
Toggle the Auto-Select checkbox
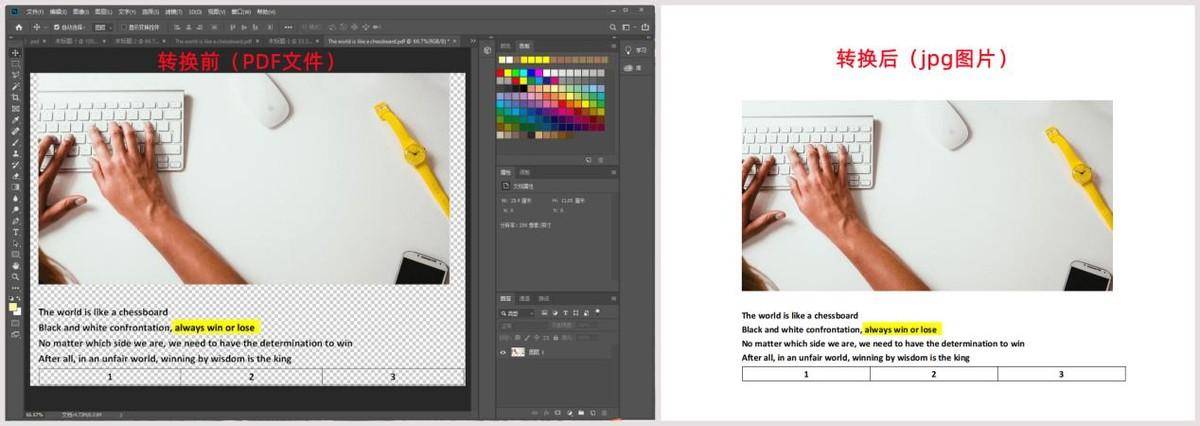tap(57, 27)
